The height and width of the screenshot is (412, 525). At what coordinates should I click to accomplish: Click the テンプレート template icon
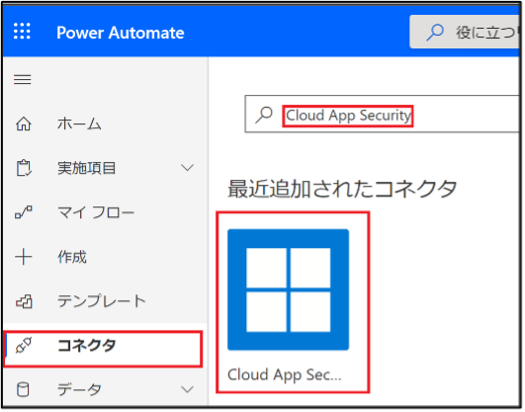click(24, 301)
